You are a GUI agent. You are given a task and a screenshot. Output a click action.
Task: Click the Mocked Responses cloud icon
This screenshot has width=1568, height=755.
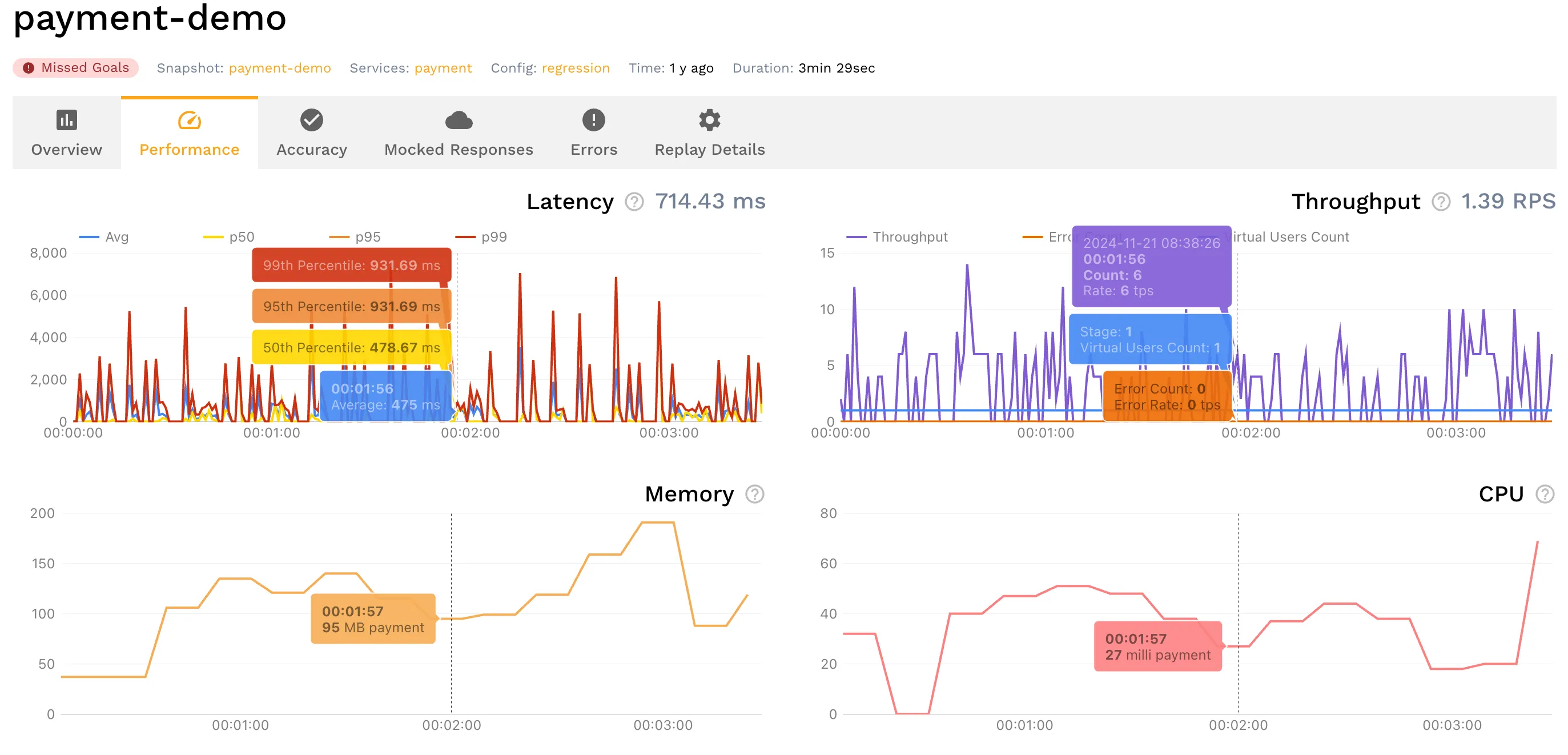tap(459, 121)
